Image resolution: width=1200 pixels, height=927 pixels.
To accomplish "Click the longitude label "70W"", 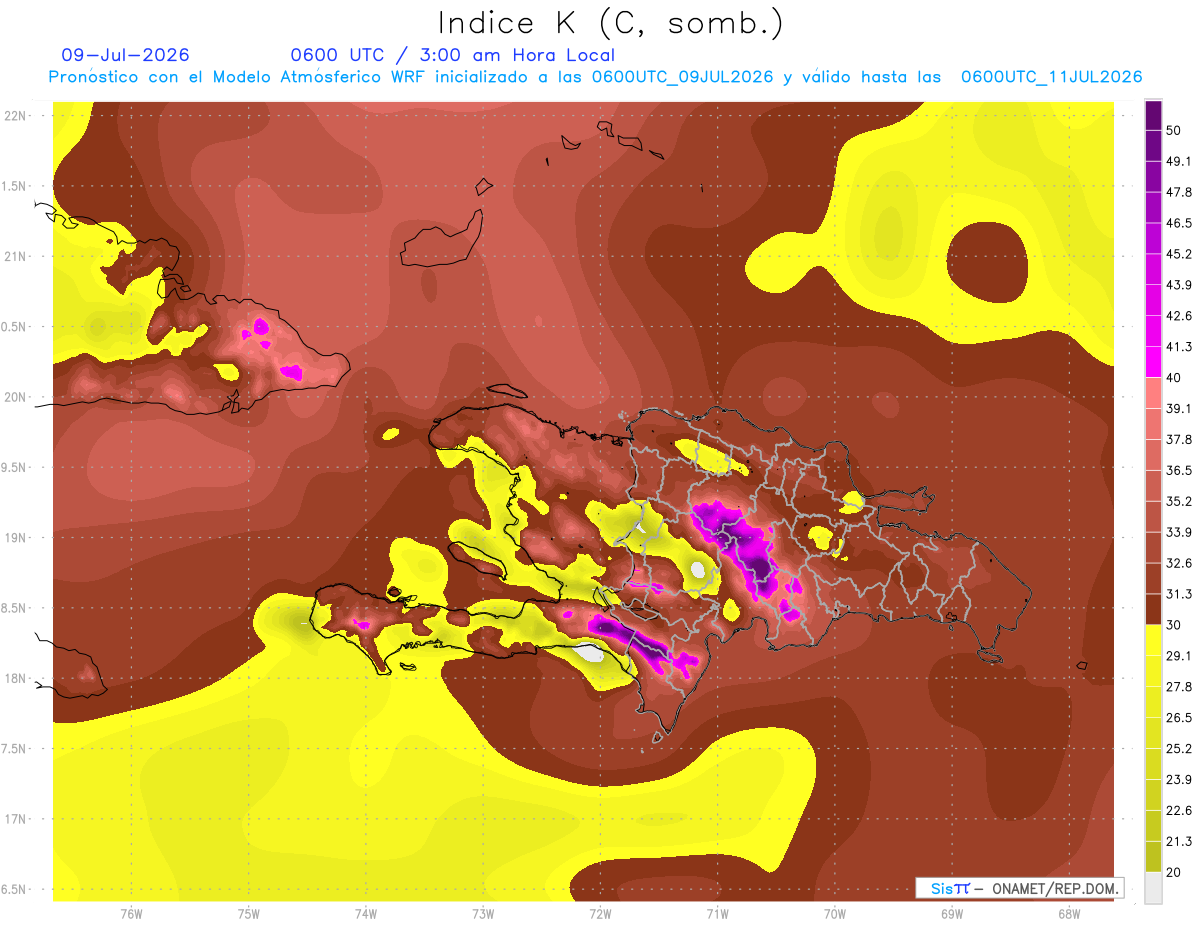I will coord(835,913).
